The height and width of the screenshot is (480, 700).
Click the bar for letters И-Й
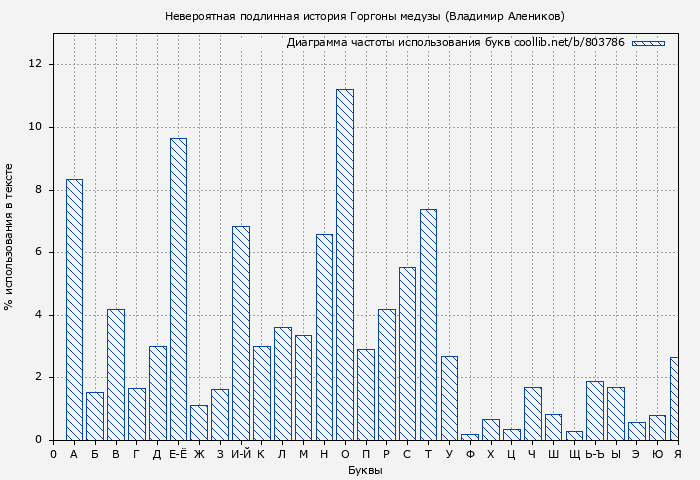[241, 333]
